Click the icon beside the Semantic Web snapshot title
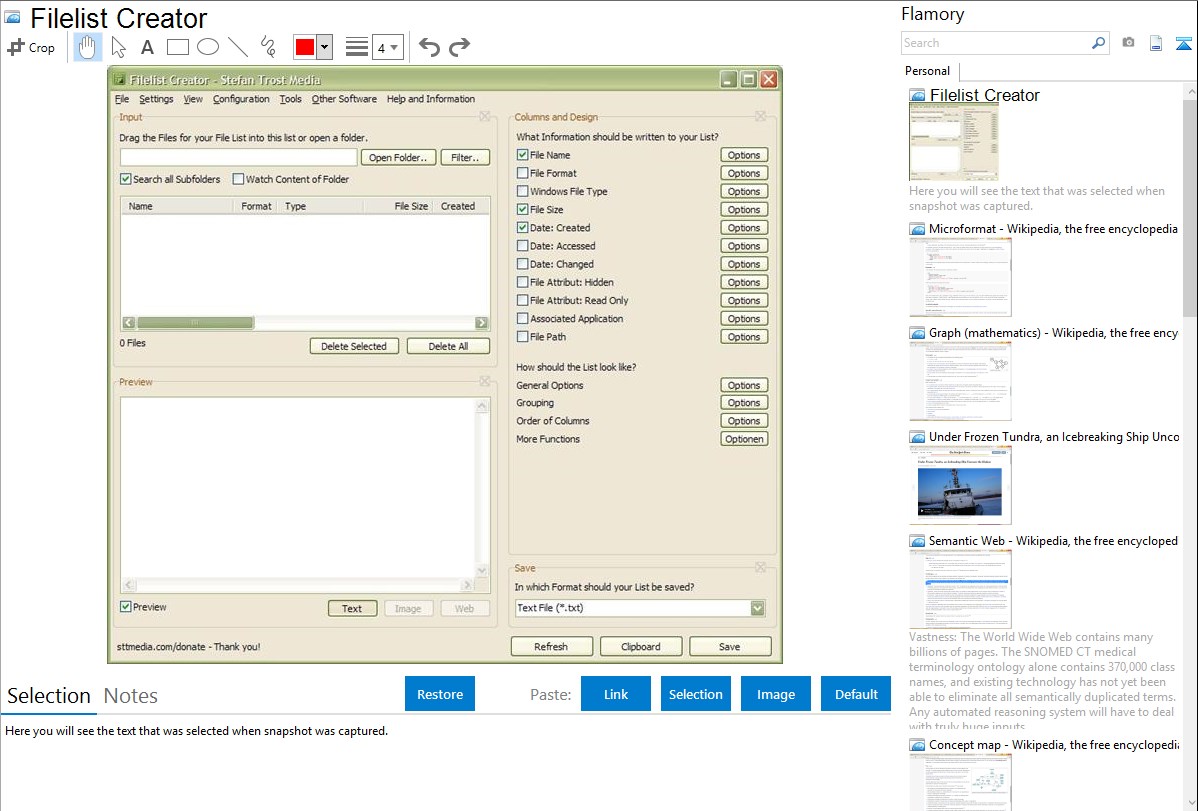Viewport: 1198px width, 811px height. coord(917,541)
